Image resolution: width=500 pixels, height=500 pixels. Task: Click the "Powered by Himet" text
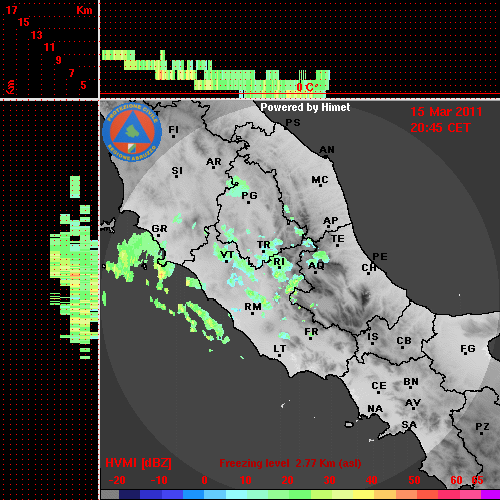pyautogui.click(x=305, y=107)
